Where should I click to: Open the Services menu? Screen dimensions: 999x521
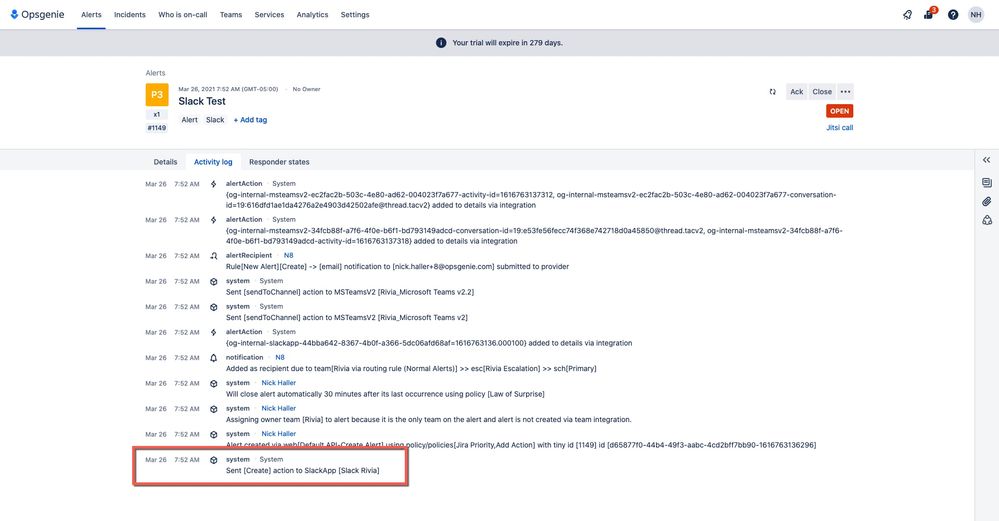tap(270, 15)
